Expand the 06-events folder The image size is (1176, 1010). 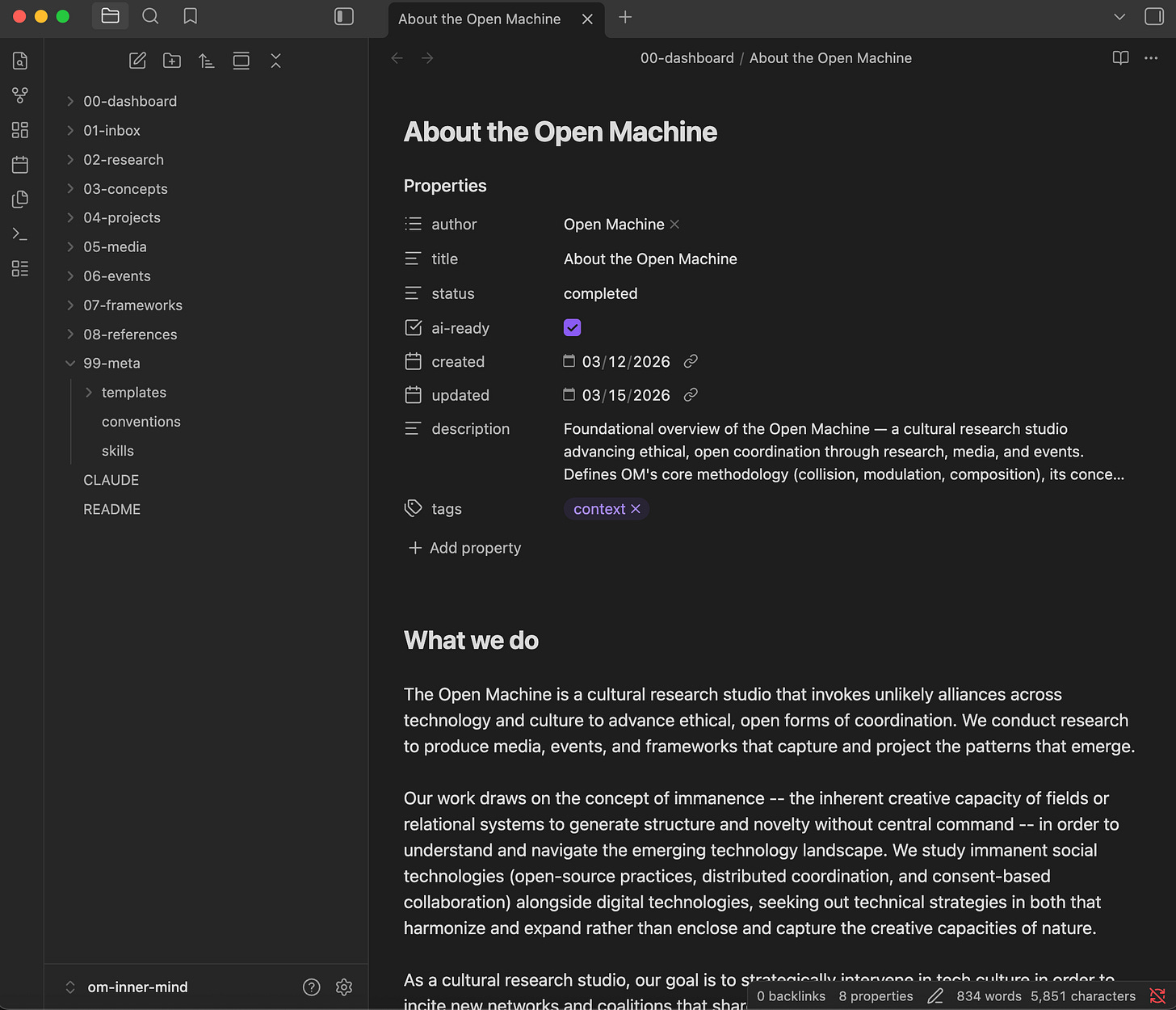(x=70, y=276)
